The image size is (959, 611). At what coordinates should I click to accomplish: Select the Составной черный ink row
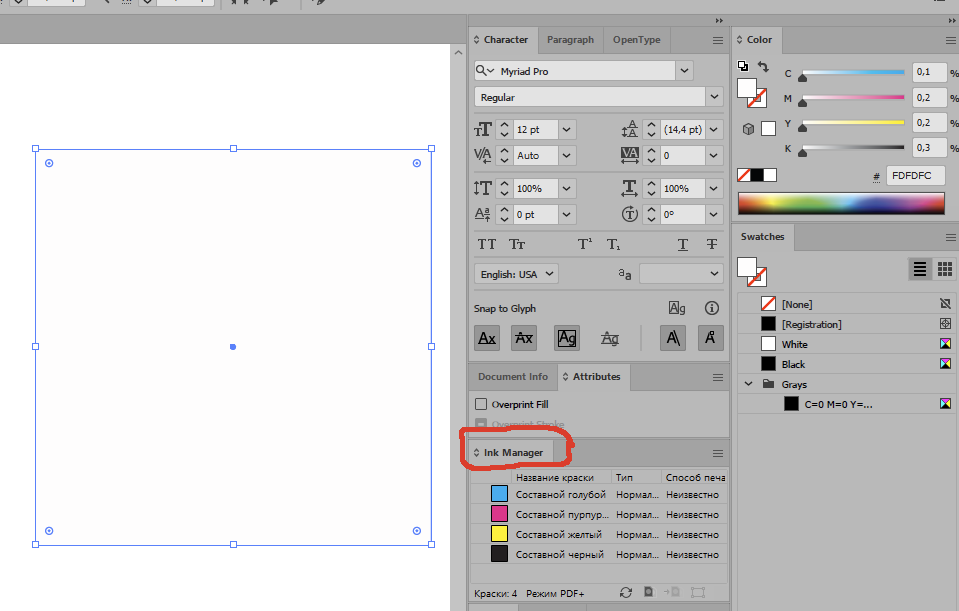coord(599,554)
